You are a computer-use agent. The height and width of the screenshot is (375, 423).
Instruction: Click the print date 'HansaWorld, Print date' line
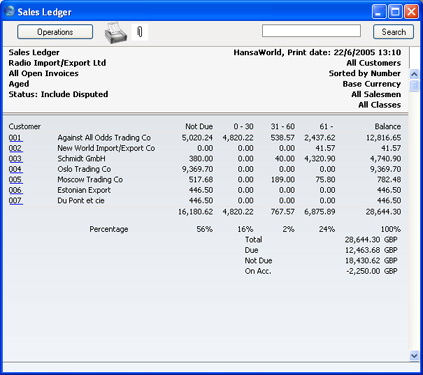317,52
